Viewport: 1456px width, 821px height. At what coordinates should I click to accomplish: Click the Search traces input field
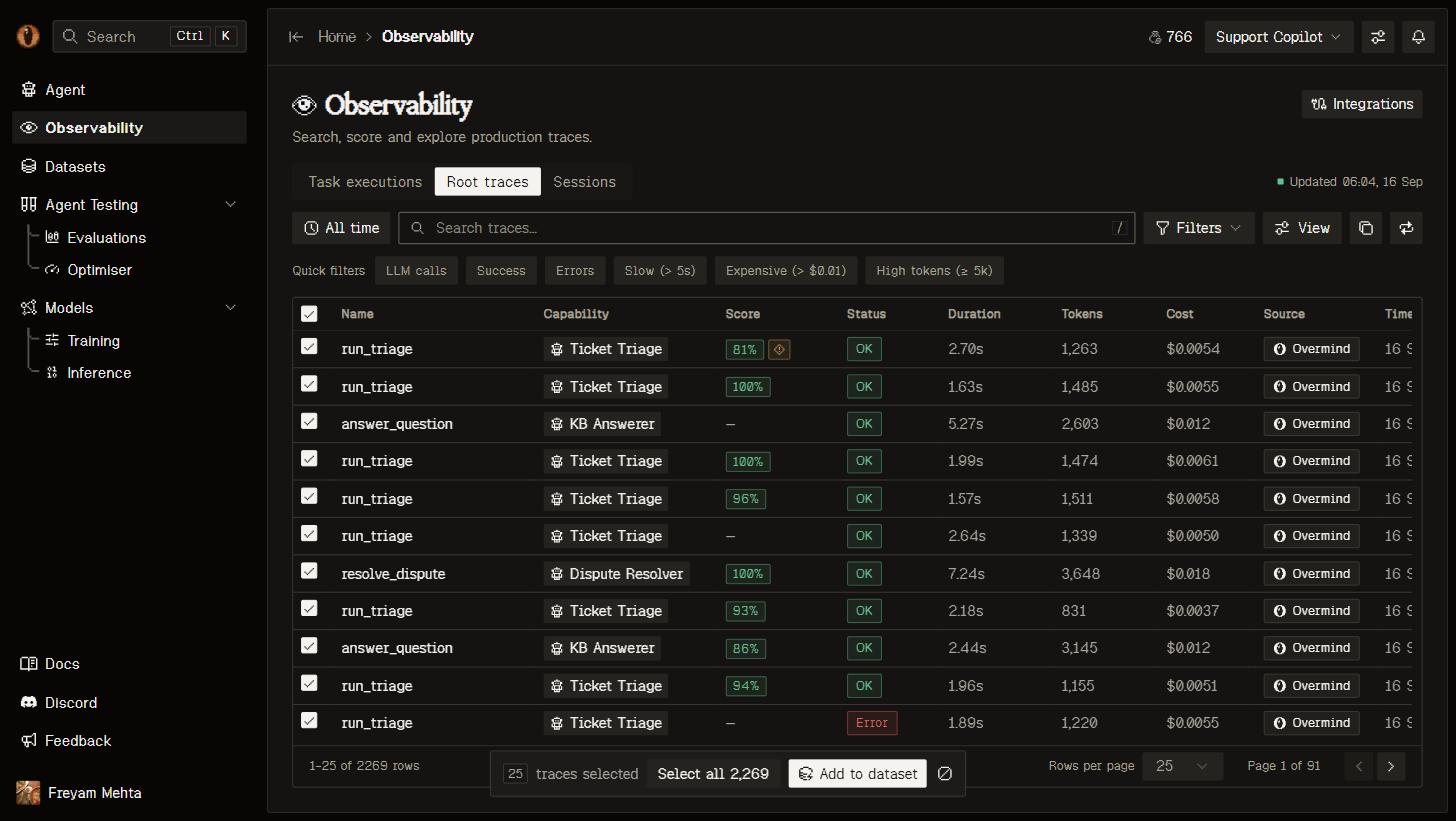pyautogui.click(x=766, y=228)
